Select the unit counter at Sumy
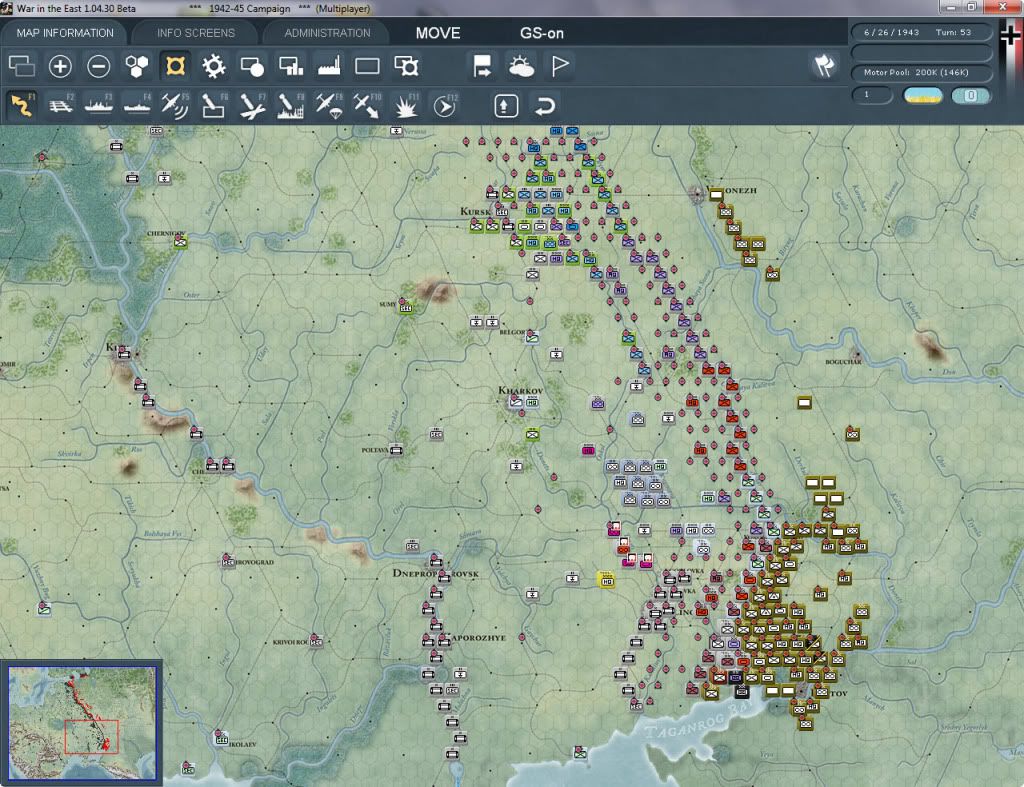 point(406,306)
